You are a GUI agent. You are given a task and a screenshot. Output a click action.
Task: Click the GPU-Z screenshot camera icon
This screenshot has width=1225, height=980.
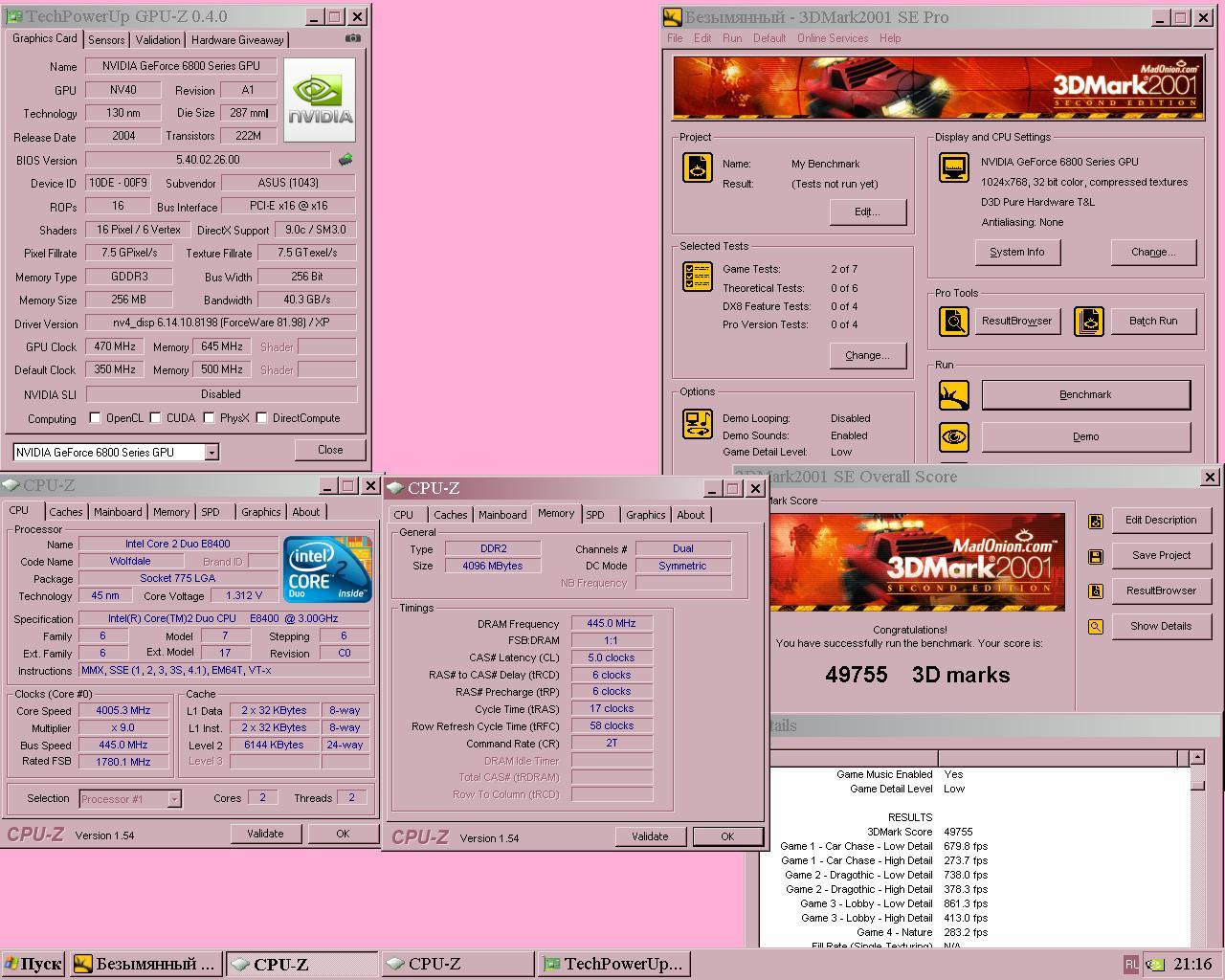tap(352, 38)
